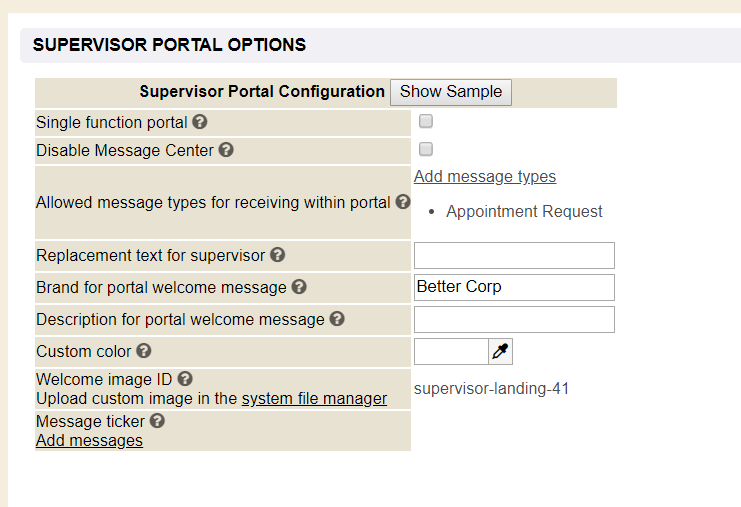This screenshot has height=507, width=741.
Task: Follow the system file manager link
Action: (x=314, y=399)
